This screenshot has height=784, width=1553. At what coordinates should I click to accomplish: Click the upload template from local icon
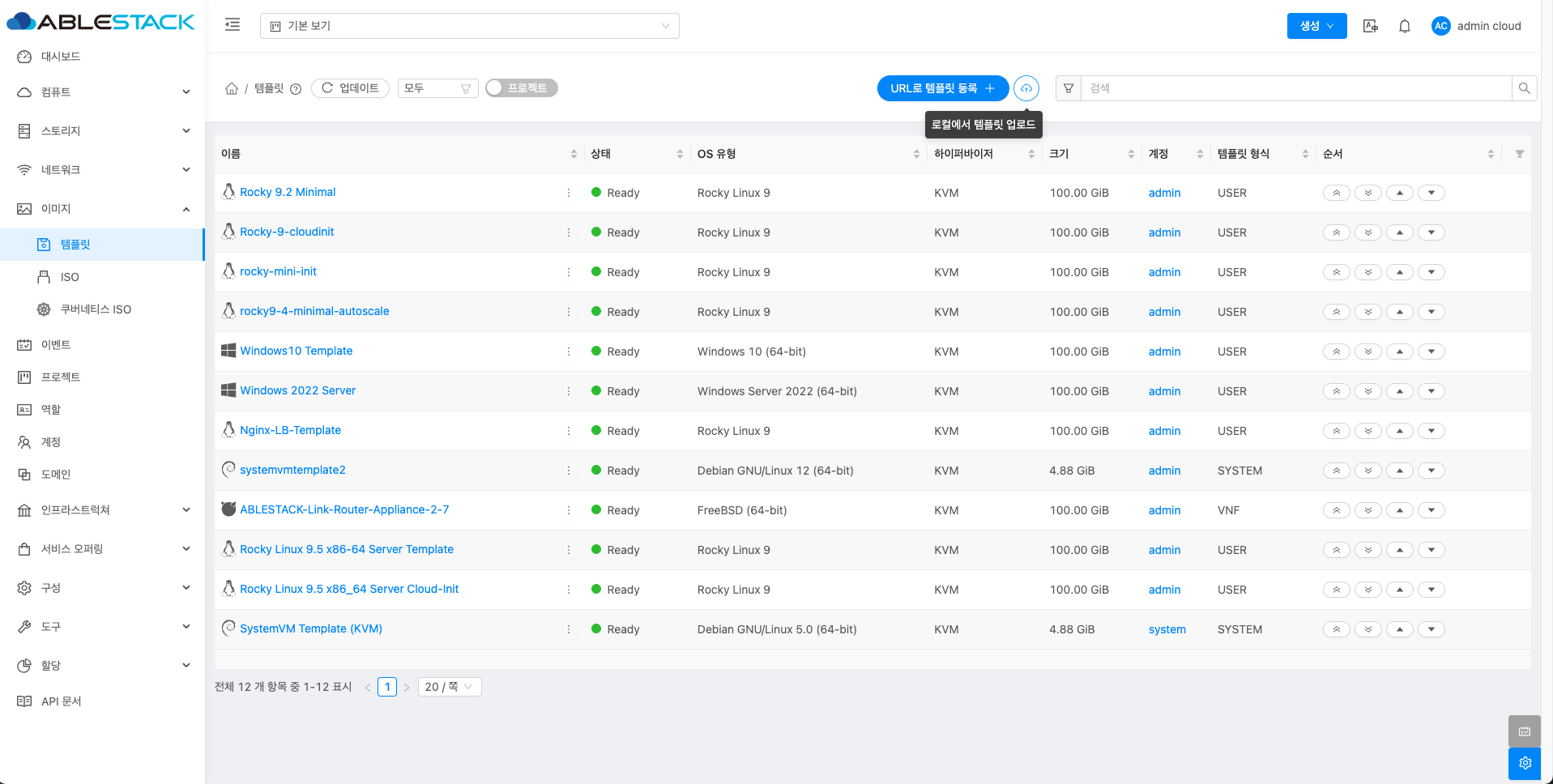[1026, 88]
